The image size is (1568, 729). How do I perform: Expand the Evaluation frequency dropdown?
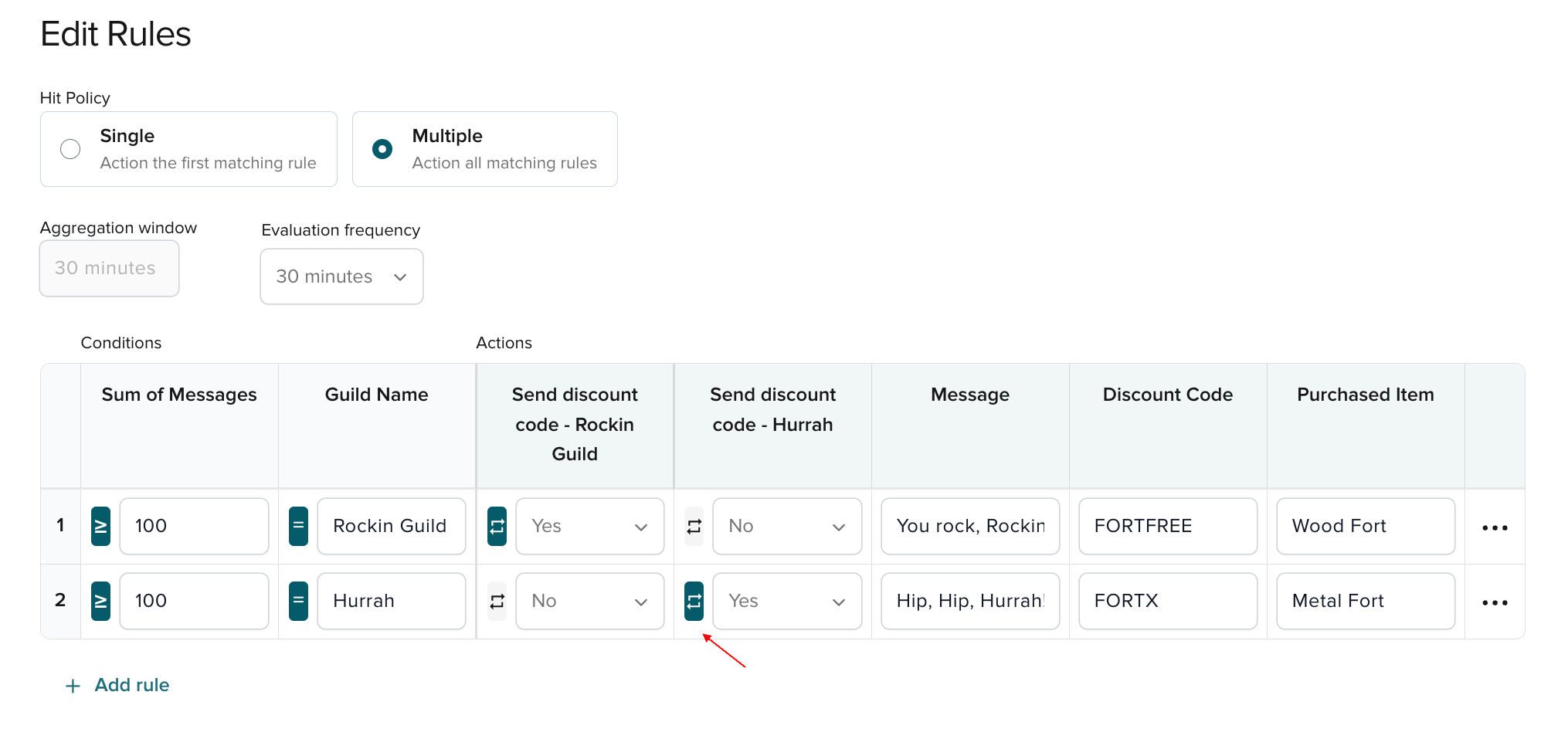pos(341,276)
